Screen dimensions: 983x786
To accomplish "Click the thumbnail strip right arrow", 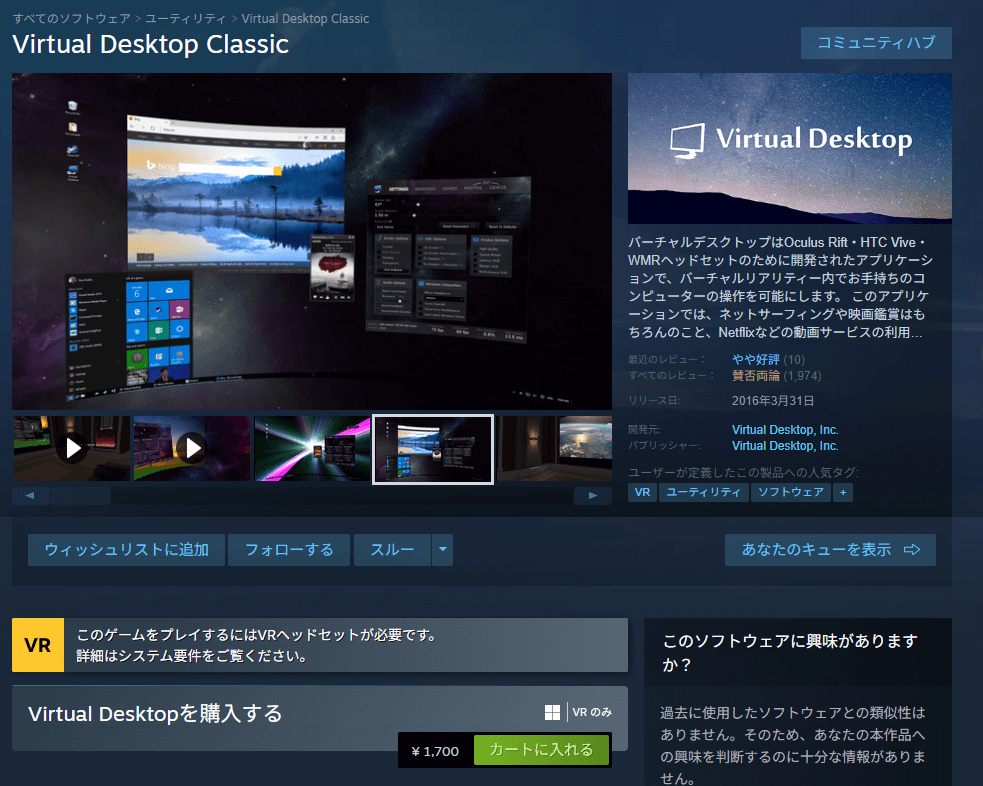I will pyautogui.click(x=592, y=495).
